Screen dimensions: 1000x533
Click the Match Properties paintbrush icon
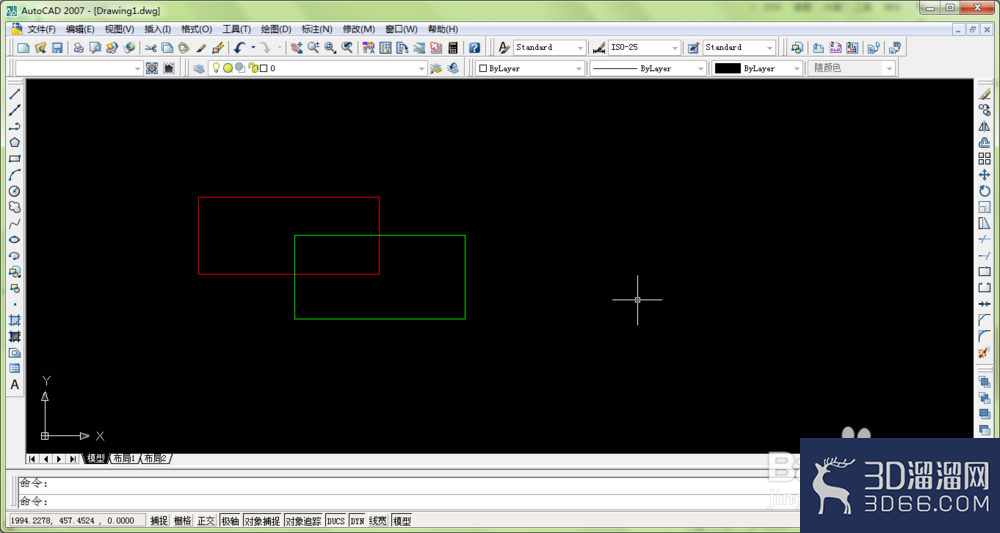tap(201, 48)
